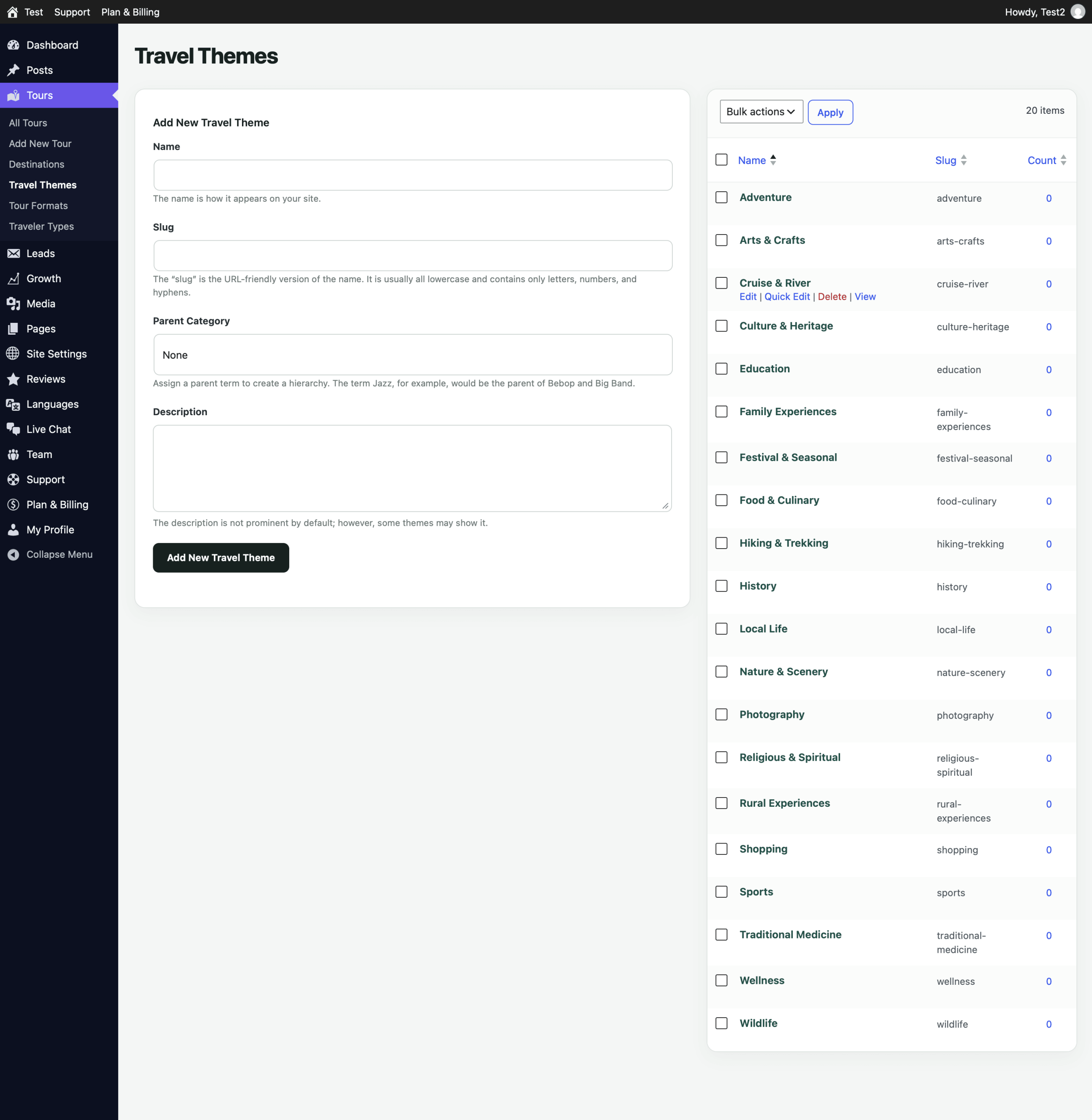Click the Site Settings globe icon
The height and width of the screenshot is (1120, 1092).
pos(14,354)
